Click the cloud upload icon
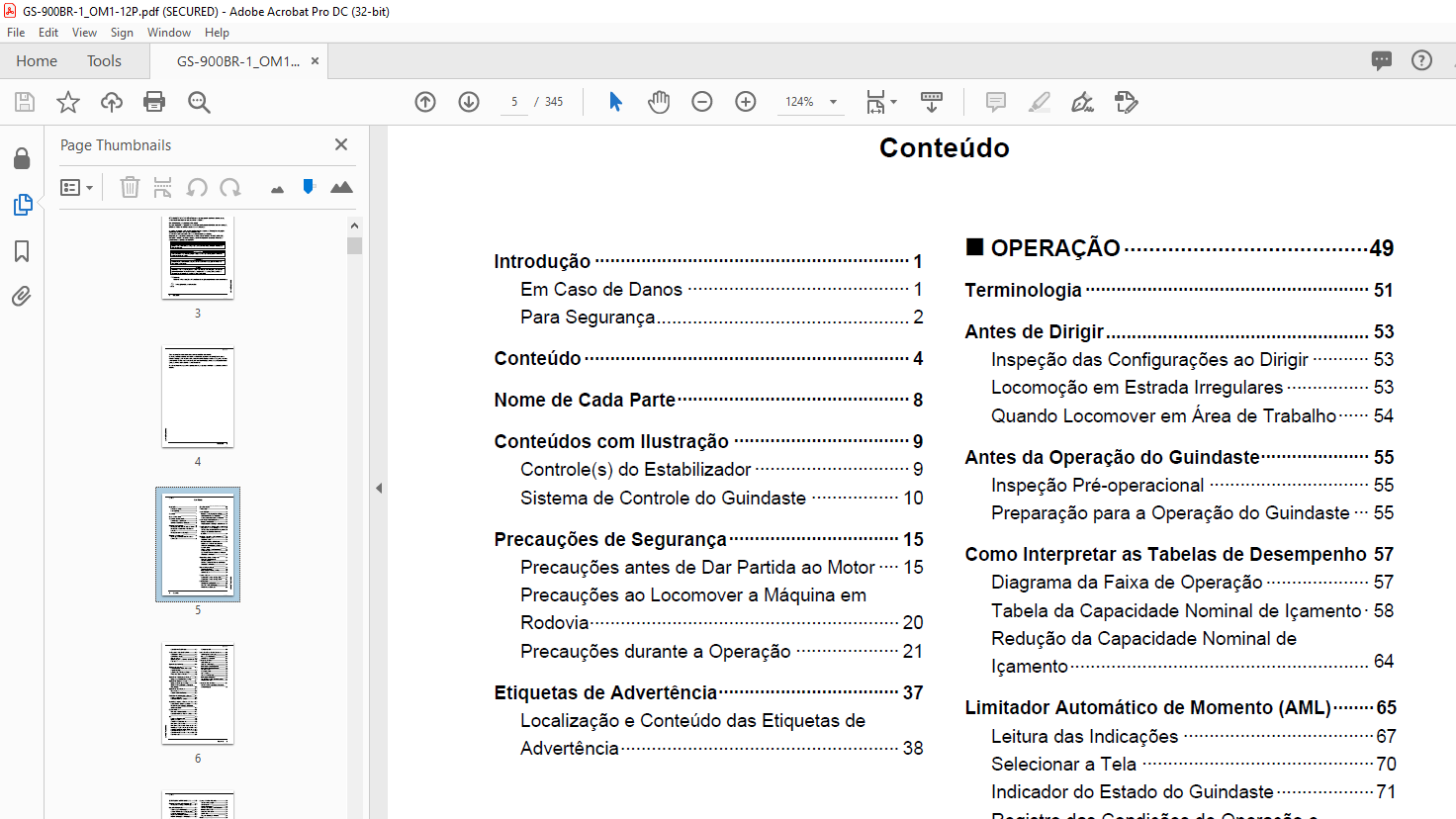 tap(112, 102)
